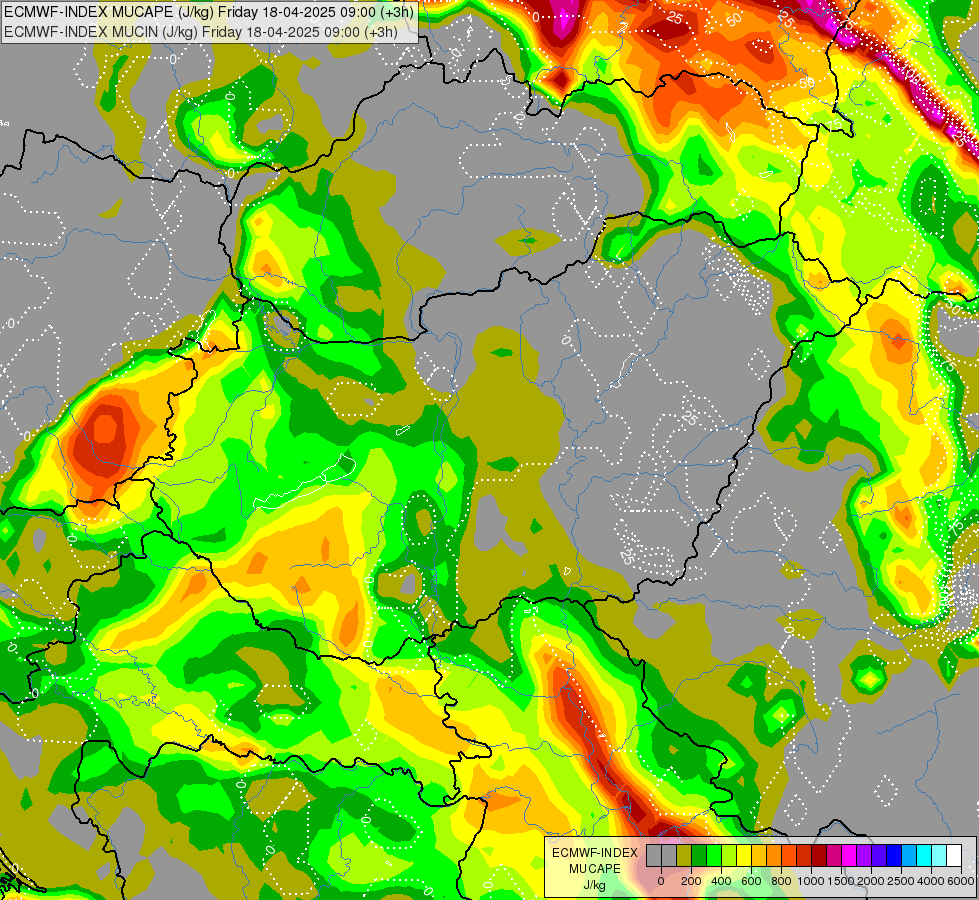Pick the dark red legend swatch

click(x=819, y=856)
